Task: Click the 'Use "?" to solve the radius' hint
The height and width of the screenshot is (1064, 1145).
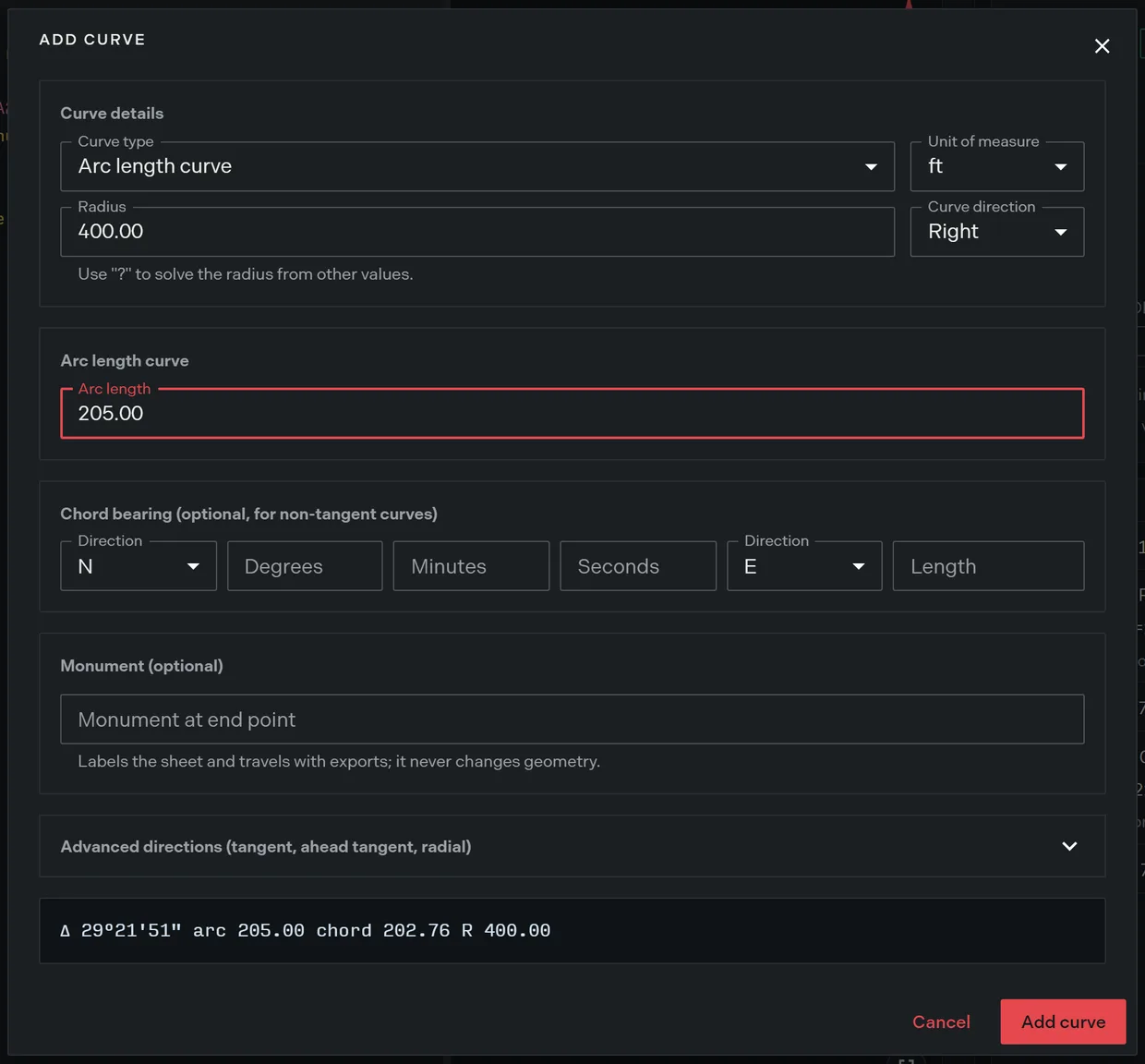Action: [246, 274]
